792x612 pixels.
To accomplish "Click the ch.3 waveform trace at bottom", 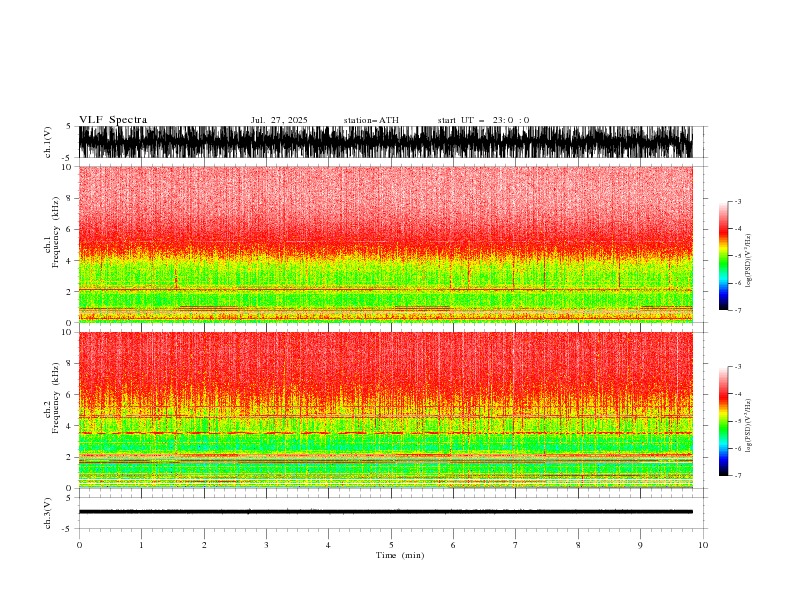I will click(x=385, y=512).
